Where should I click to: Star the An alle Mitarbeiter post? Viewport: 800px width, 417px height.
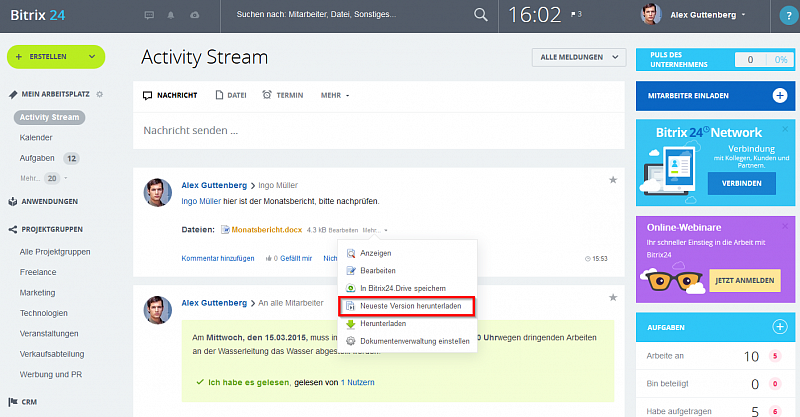[613, 297]
